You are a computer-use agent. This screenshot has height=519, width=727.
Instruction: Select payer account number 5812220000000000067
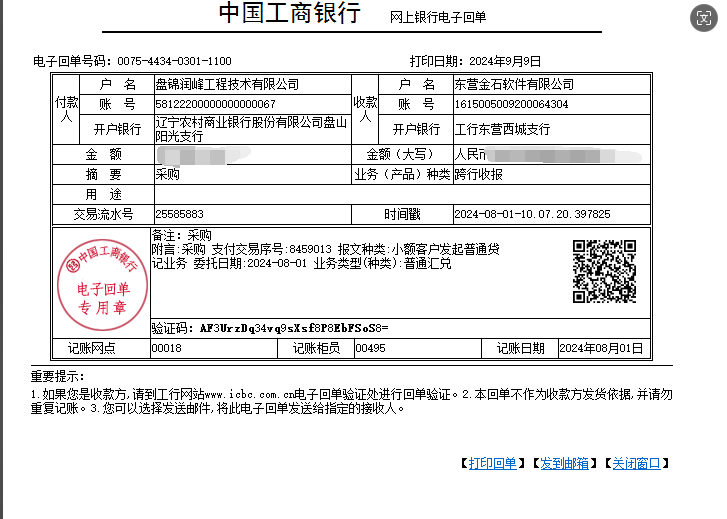[216, 104]
